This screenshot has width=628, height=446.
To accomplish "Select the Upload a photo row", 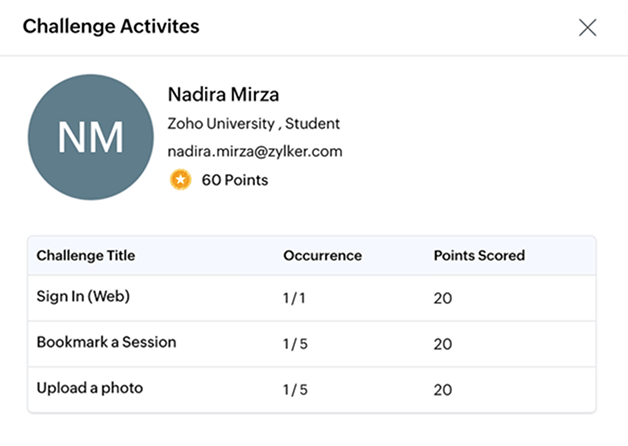I will tap(312, 390).
